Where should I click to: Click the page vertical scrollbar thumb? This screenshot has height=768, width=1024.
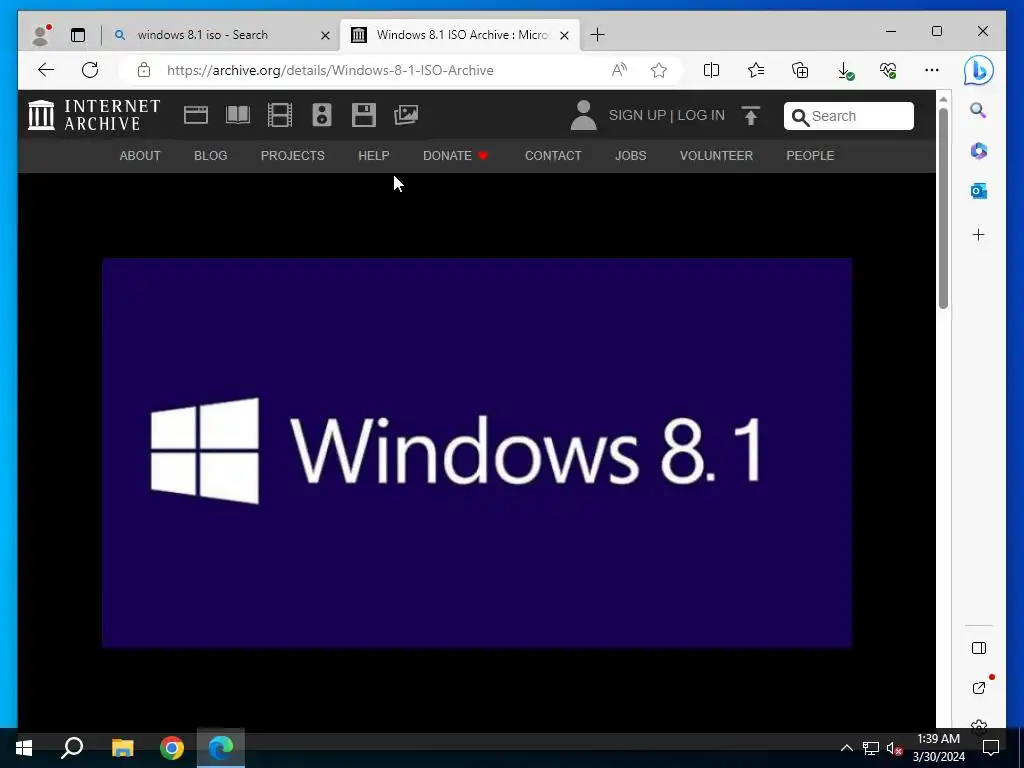(x=943, y=208)
